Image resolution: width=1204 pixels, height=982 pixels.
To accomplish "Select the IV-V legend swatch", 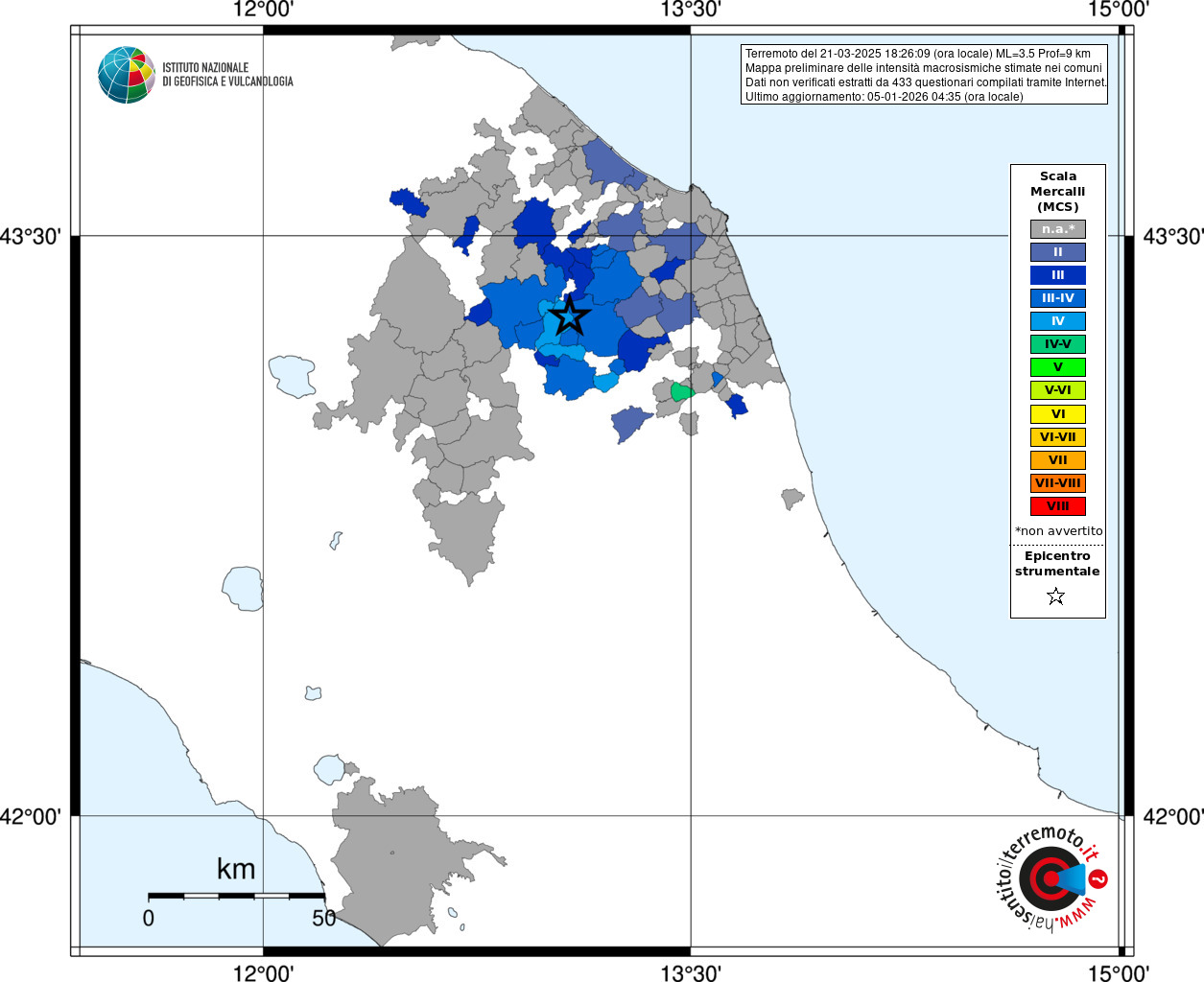I will point(1057,344).
